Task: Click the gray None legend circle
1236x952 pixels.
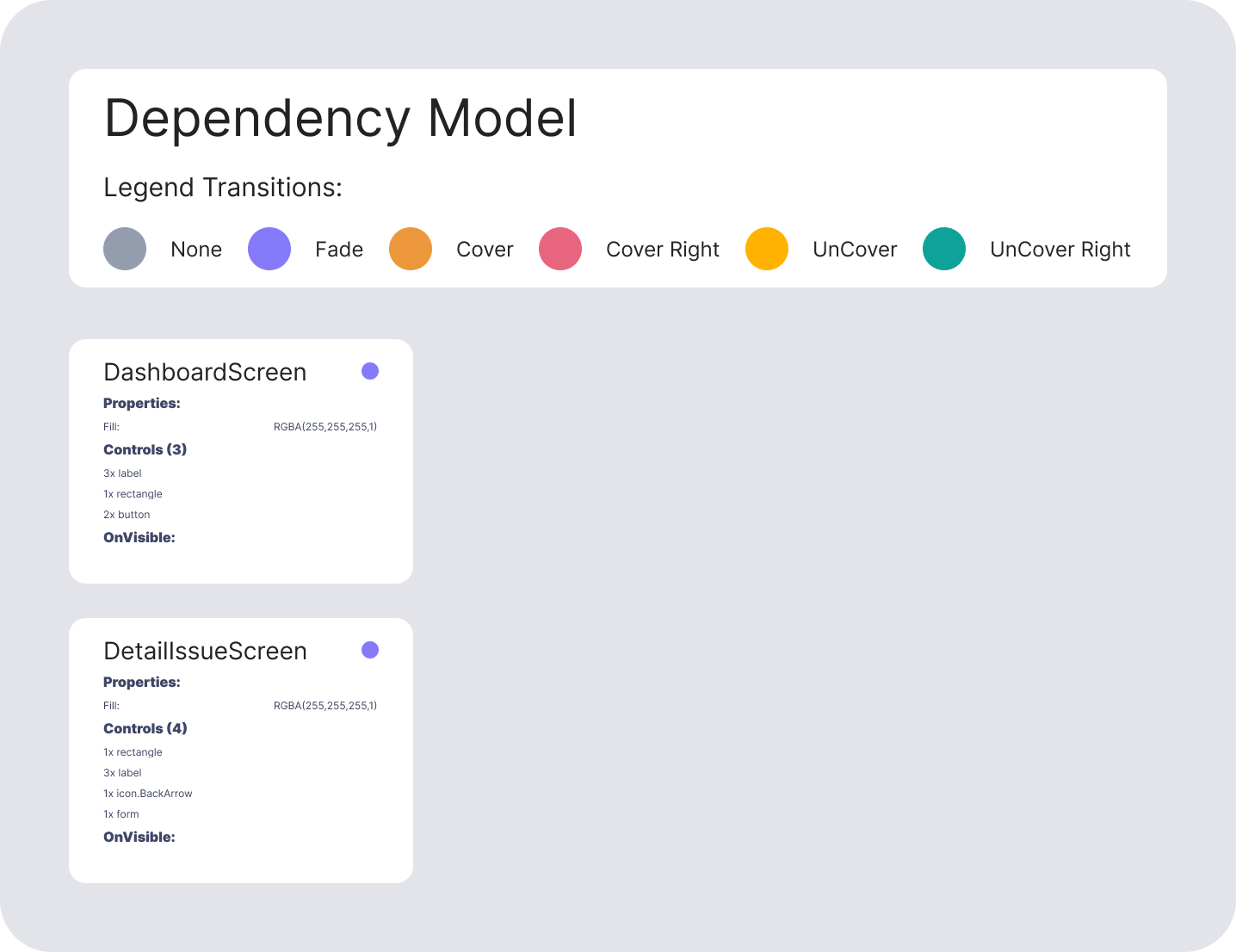Action: (x=125, y=249)
